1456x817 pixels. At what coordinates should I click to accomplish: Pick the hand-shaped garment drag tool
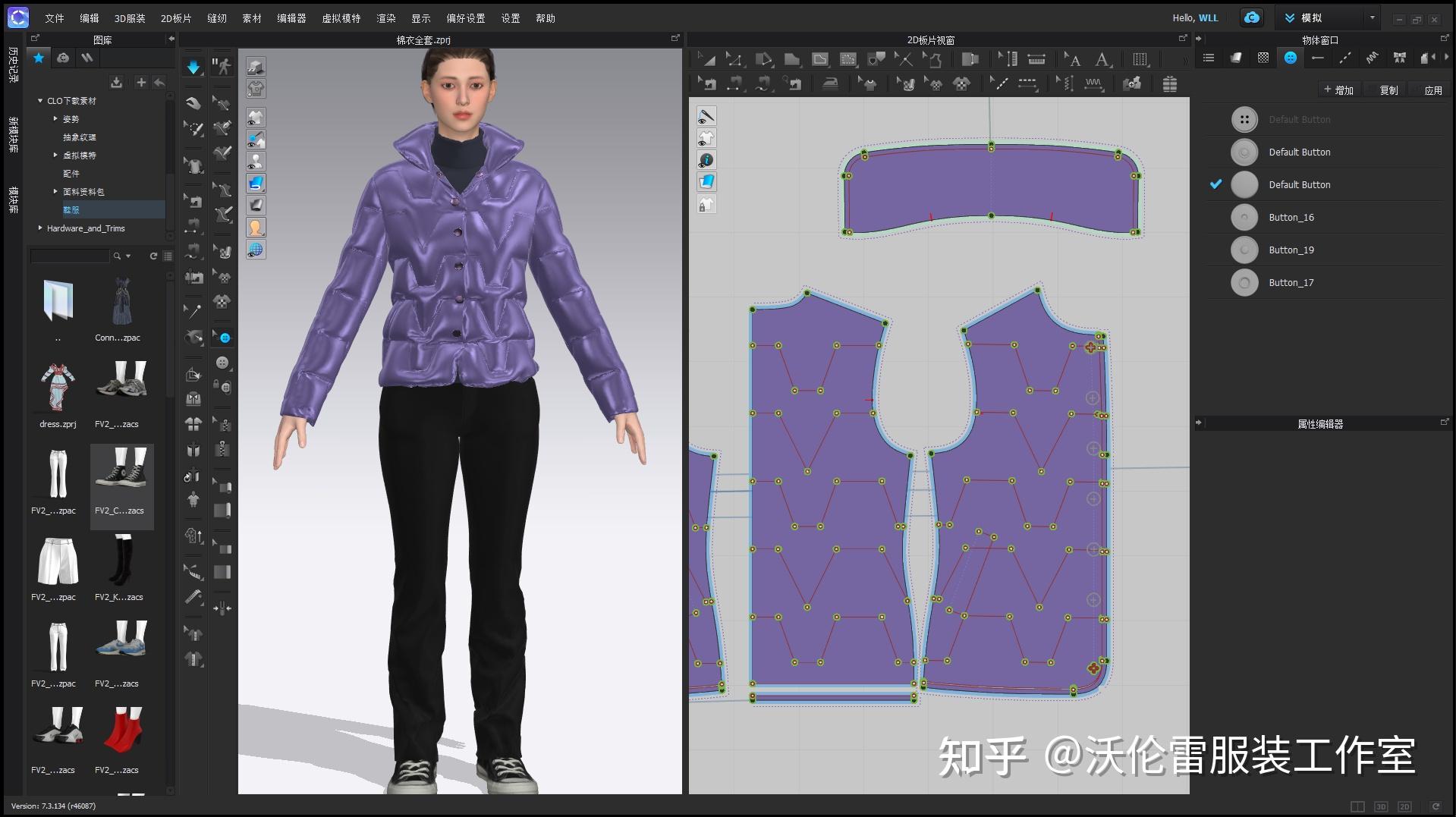(x=193, y=103)
